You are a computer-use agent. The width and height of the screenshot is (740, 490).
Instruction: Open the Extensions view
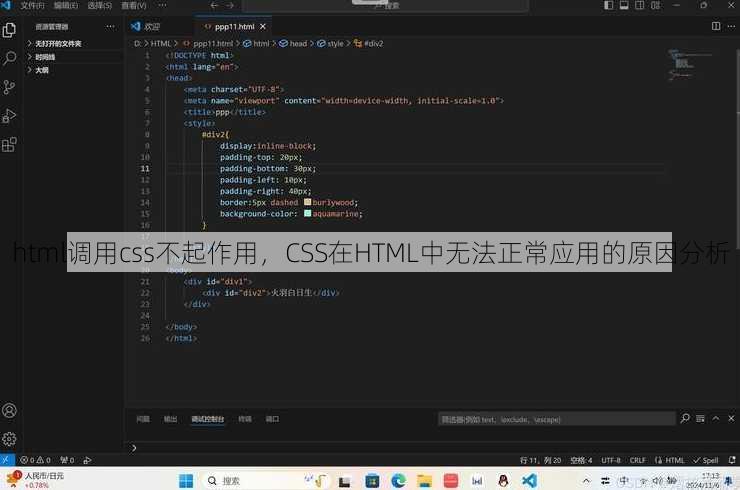pyautogui.click(x=9, y=144)
